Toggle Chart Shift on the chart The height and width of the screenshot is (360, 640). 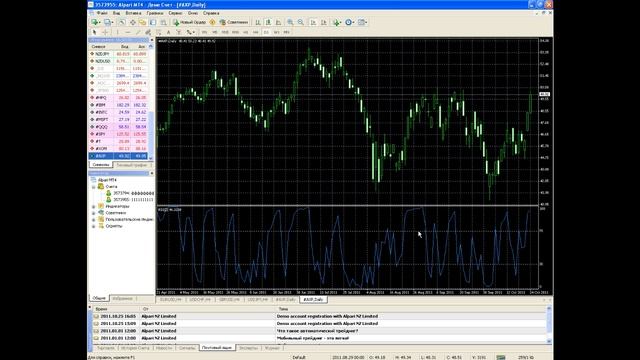324,22
